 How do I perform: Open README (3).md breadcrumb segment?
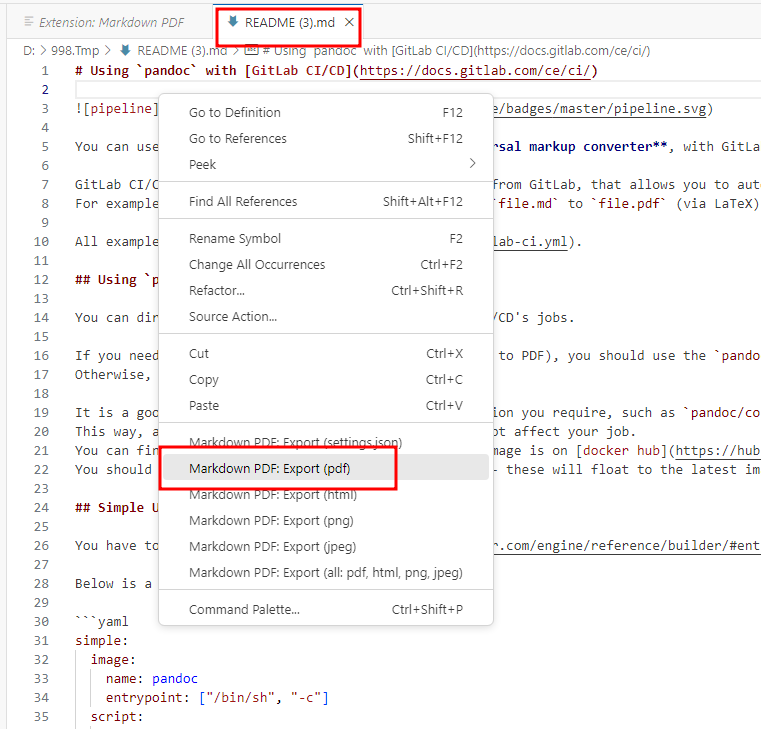click(x=182, y=50)
